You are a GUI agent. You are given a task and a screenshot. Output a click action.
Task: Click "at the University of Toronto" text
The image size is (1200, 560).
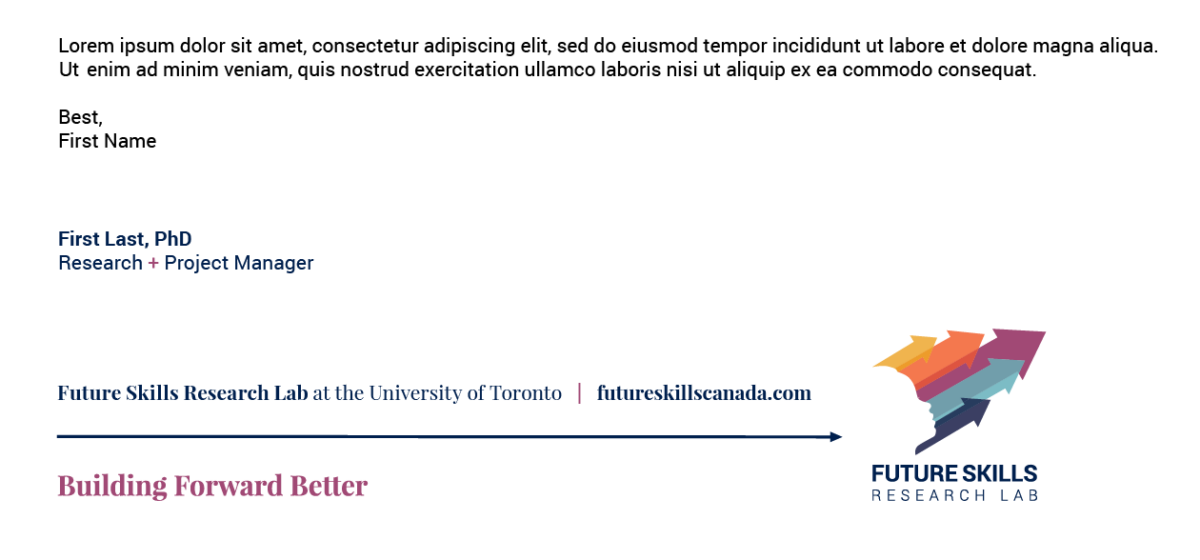click(437, 393)
